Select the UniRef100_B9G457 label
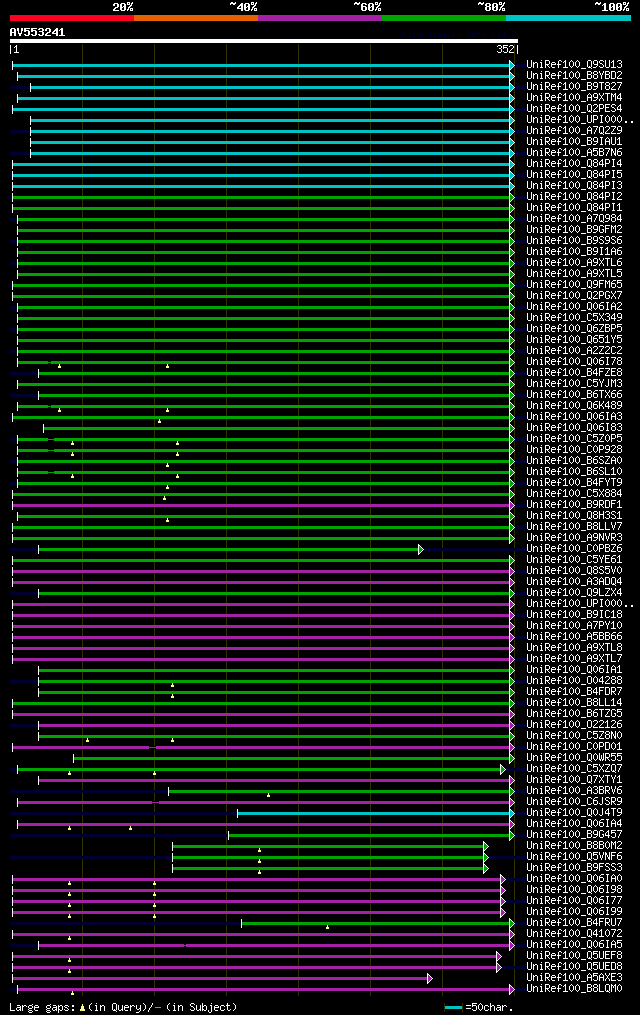 [574, 835]
